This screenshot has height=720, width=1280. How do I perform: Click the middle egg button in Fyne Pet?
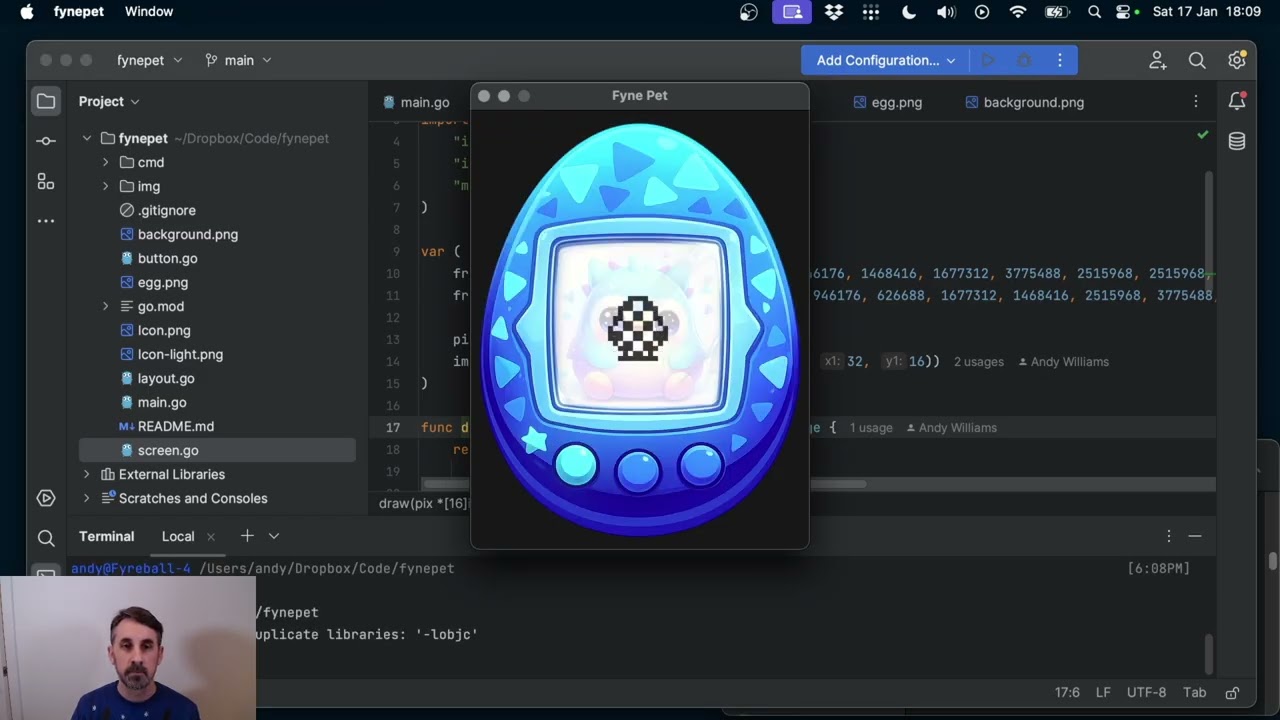(x=639, y=469)
